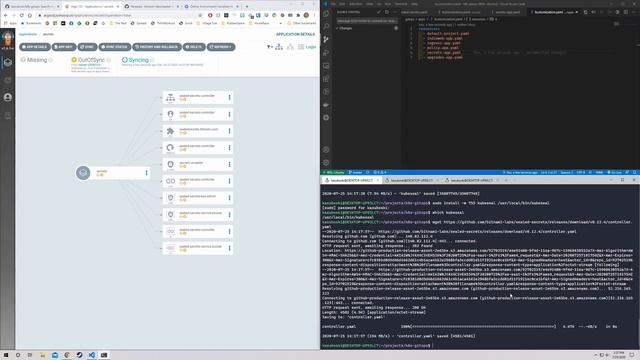Open HISTORY AND ROLLBACK
This screenshot has width=640, height=360.
pos(157,47)
